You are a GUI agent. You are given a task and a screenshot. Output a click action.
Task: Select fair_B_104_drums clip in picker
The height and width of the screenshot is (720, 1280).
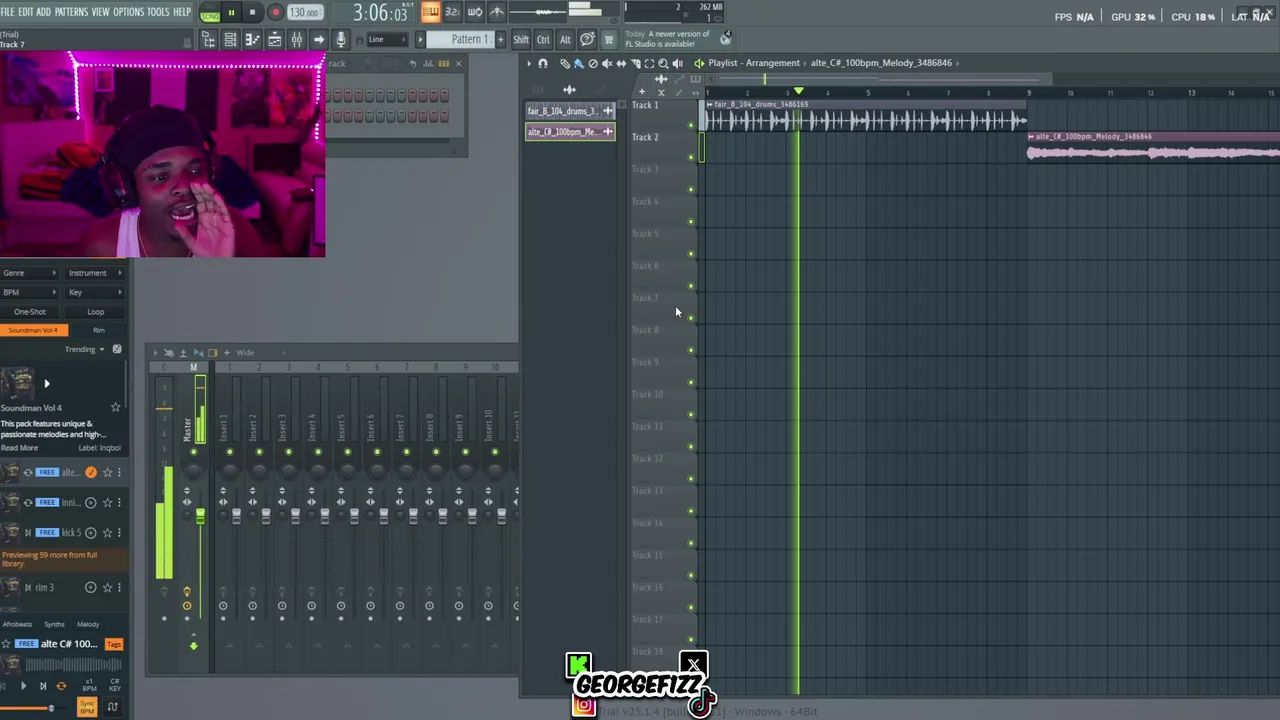[570, 111]
